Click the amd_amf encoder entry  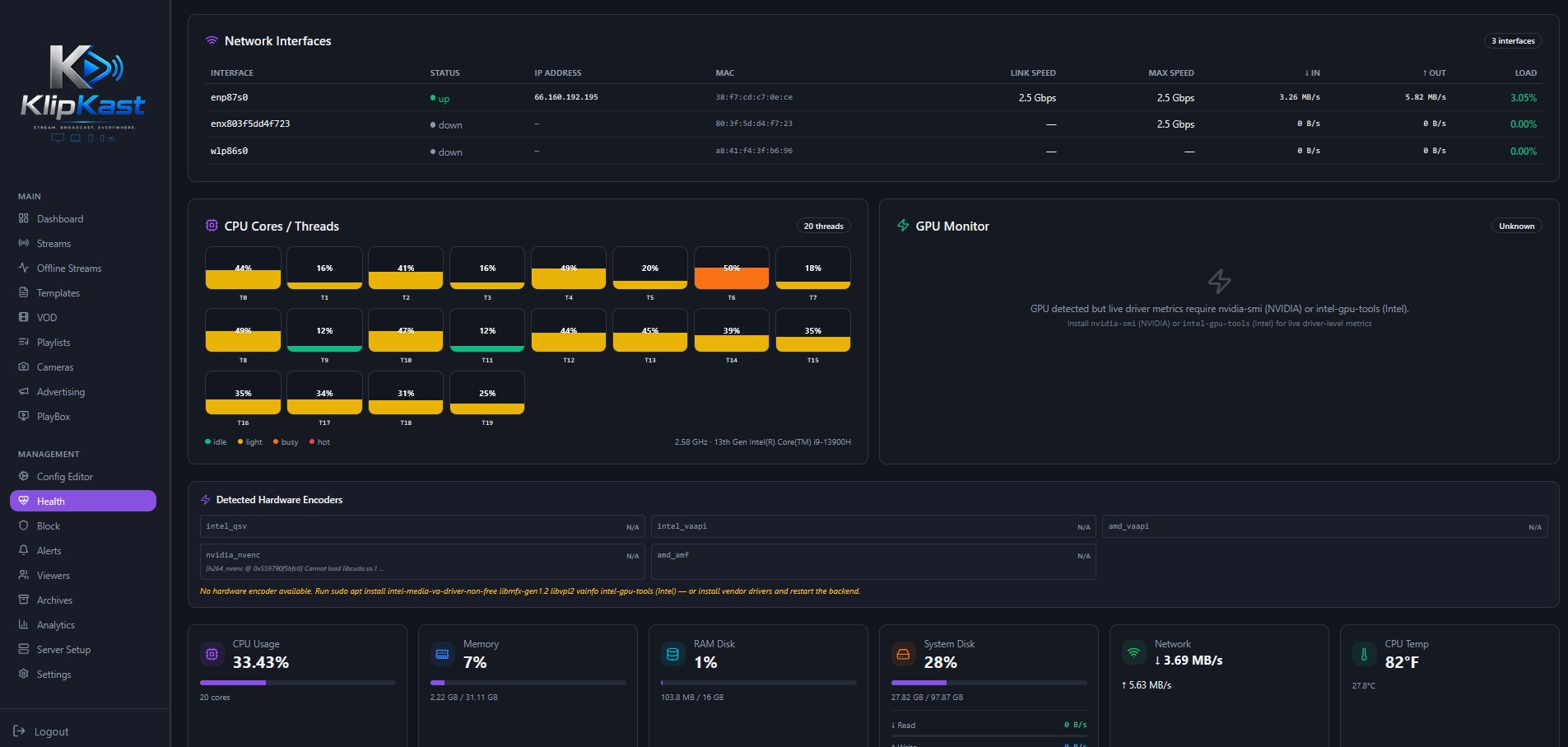[x=873, y=562]
